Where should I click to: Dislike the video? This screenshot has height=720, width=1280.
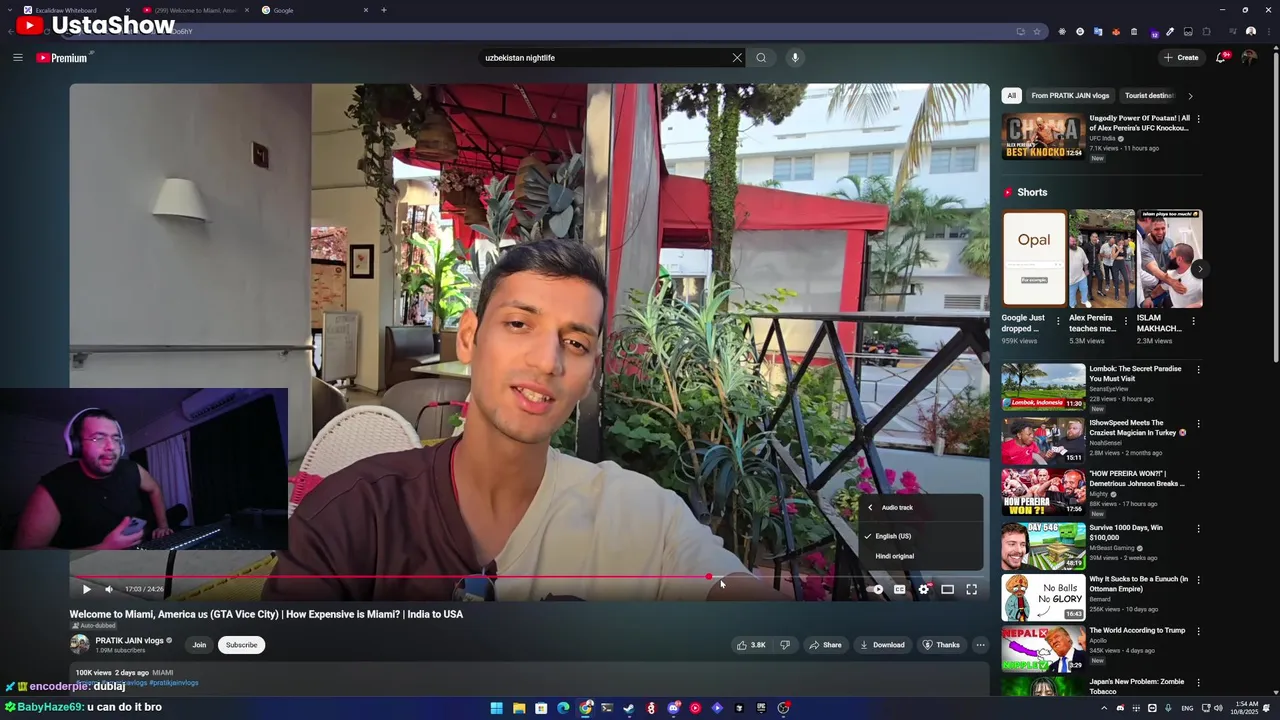click(785, 645)
